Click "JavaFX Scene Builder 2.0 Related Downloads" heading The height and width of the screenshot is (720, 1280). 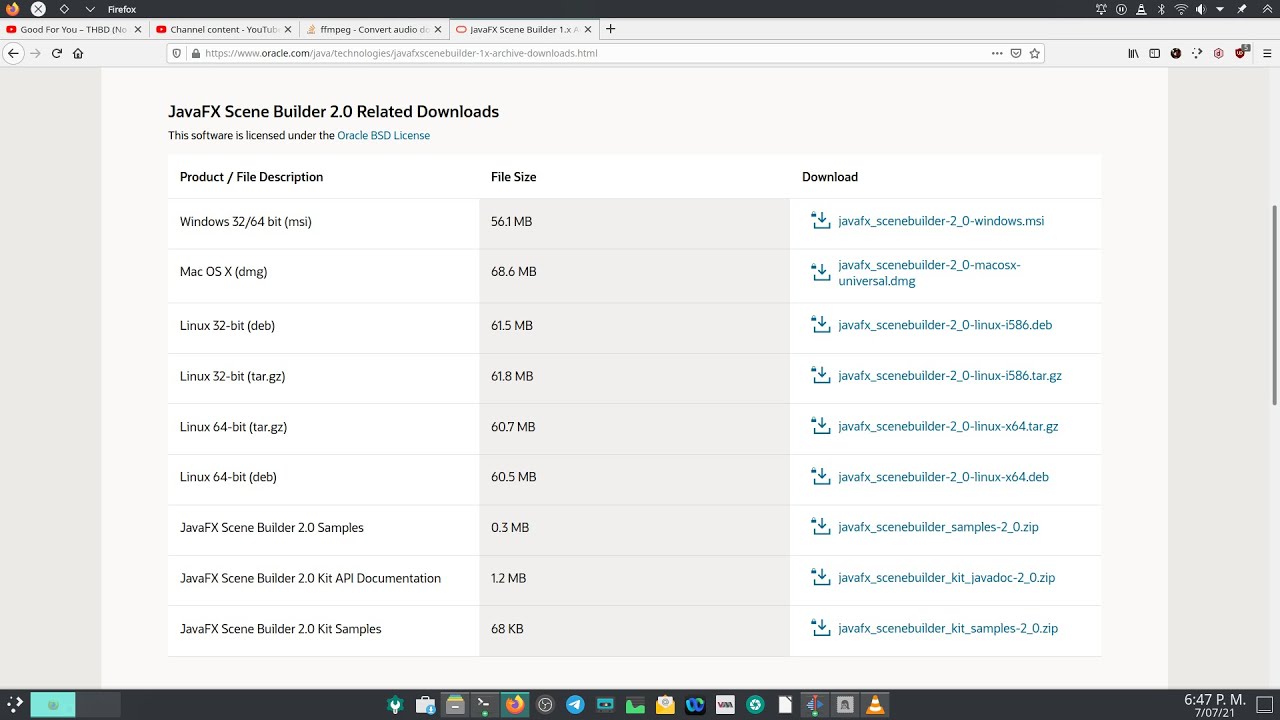click(x=333, y=112)
